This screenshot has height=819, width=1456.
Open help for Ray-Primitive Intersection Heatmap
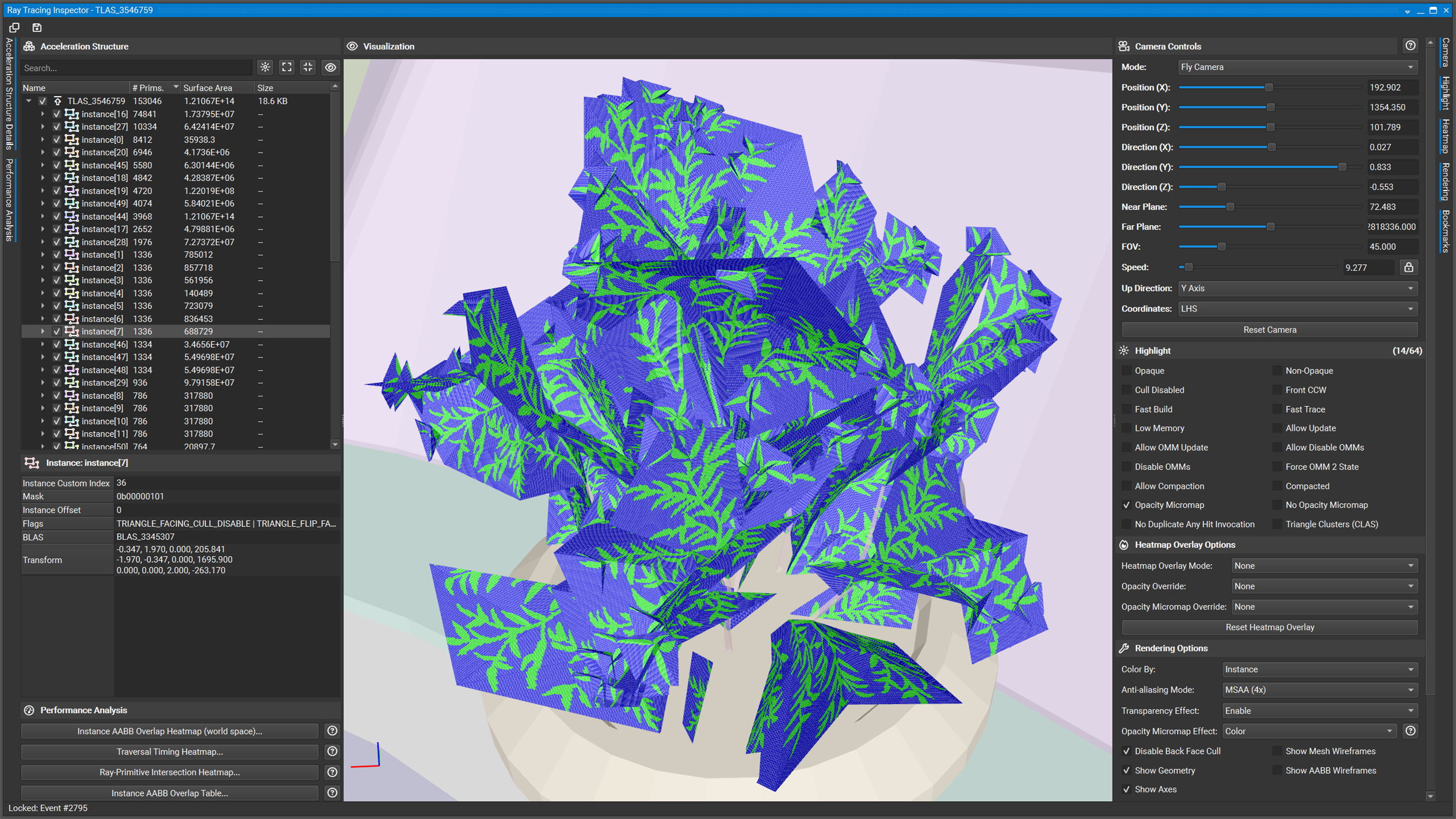[332, 772]
